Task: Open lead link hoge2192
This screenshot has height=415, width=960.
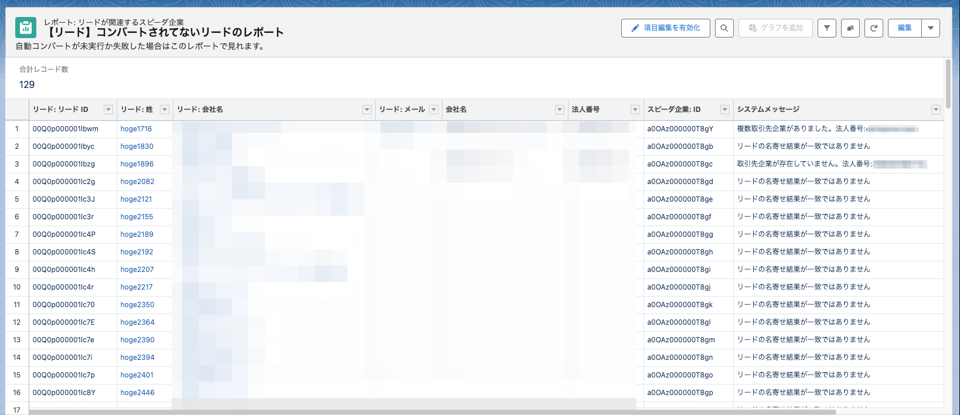Action: click(x=137, y=252)
